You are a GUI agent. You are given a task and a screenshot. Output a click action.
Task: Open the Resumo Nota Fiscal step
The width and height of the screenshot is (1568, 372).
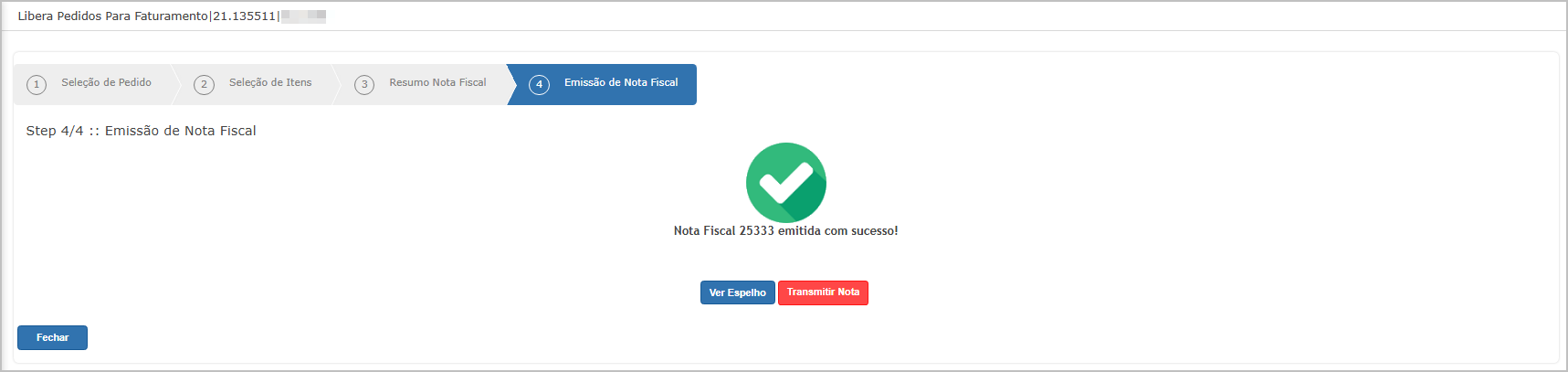[437, 83]
